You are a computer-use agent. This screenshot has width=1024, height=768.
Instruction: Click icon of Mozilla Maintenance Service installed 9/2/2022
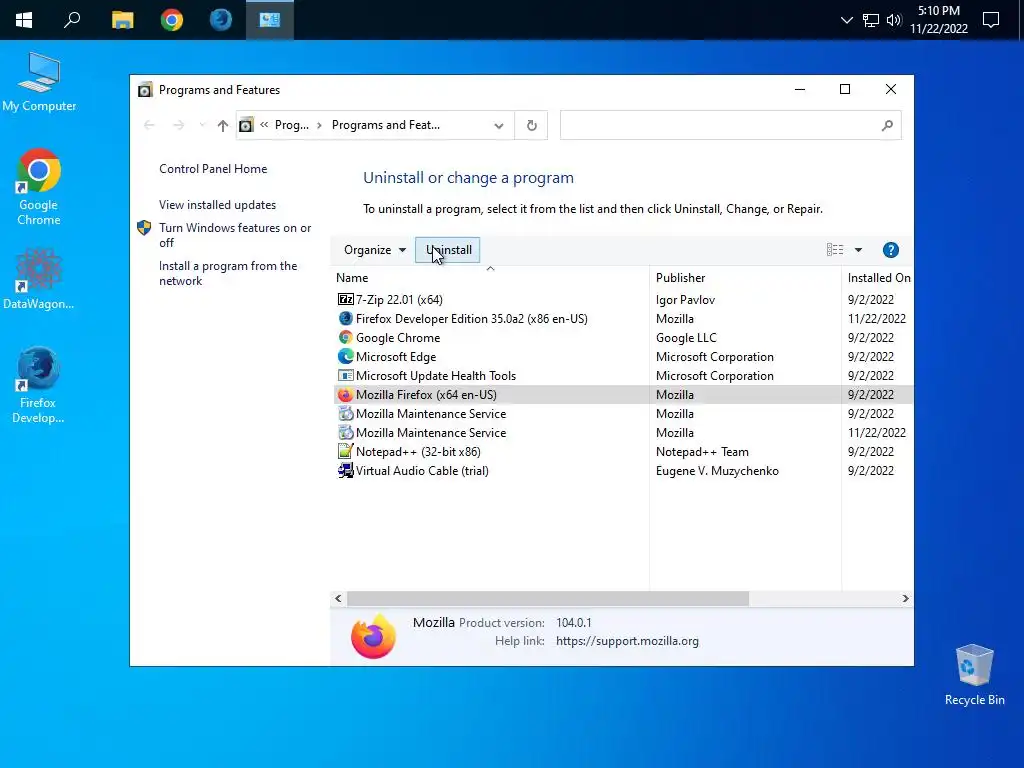coord(345,413)
